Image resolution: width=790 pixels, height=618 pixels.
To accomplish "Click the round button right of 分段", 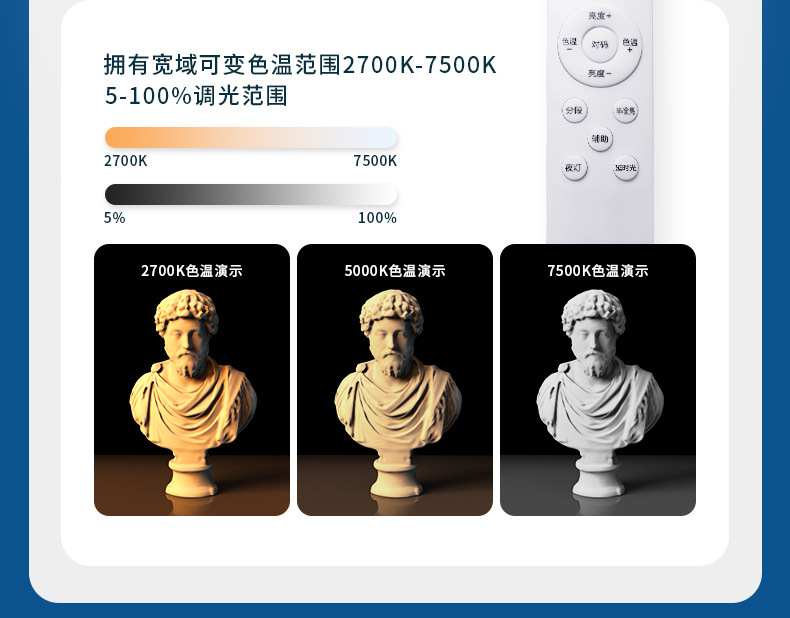I will pyautogui.click(x=626, y=110).
